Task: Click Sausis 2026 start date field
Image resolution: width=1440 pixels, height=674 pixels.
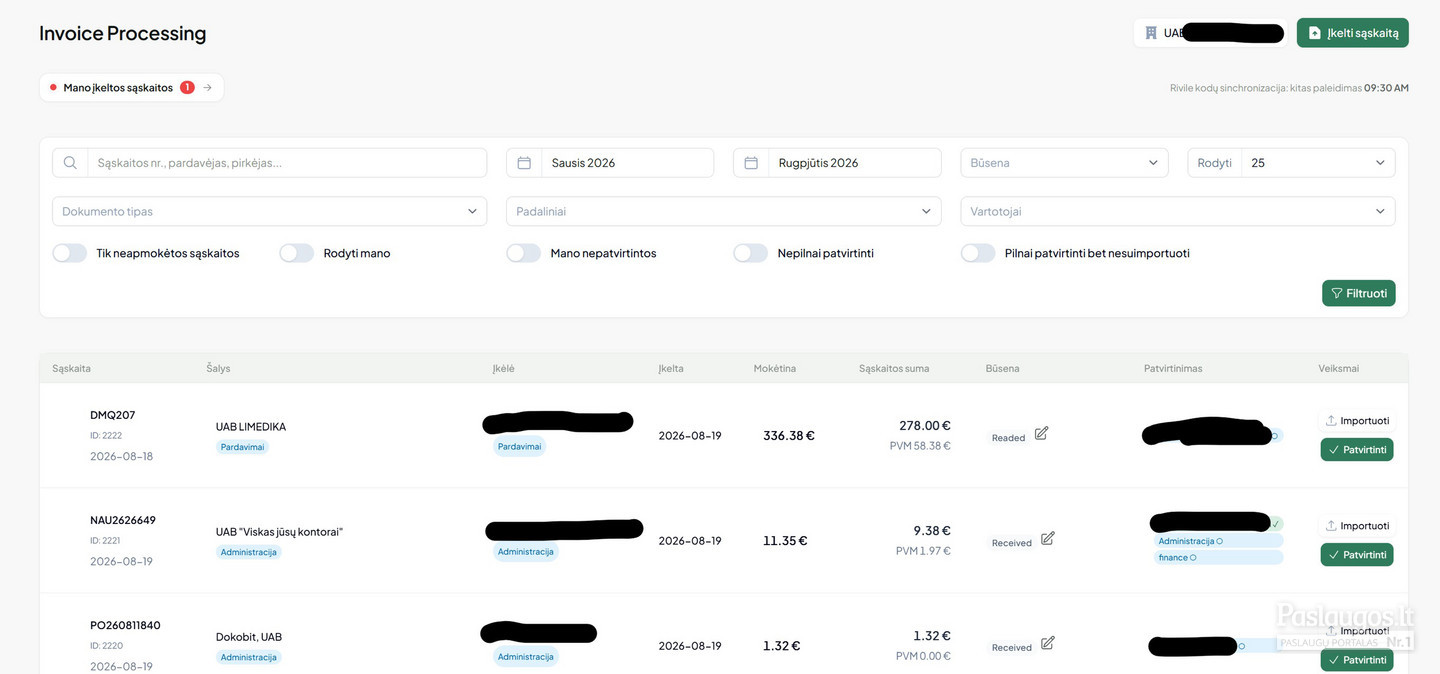Action: click(627, 163)
